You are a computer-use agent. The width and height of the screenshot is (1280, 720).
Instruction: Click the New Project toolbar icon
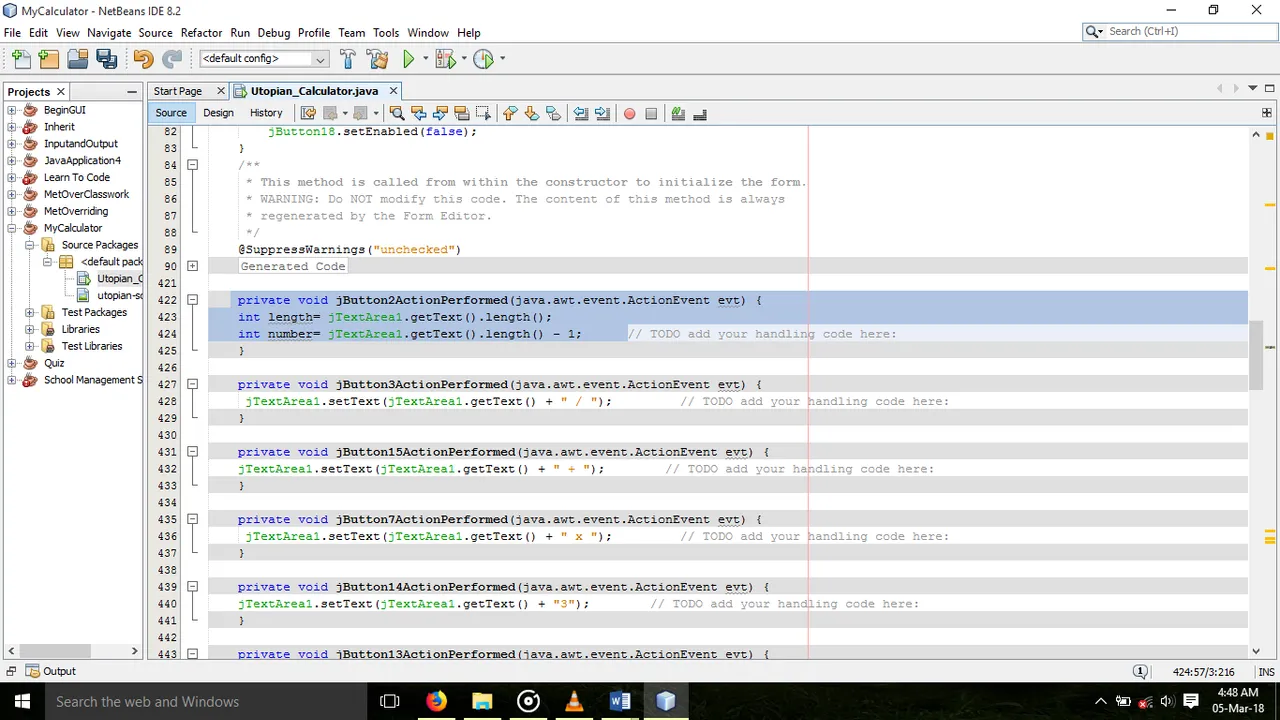pyautogui.click(x=48, y=59)
